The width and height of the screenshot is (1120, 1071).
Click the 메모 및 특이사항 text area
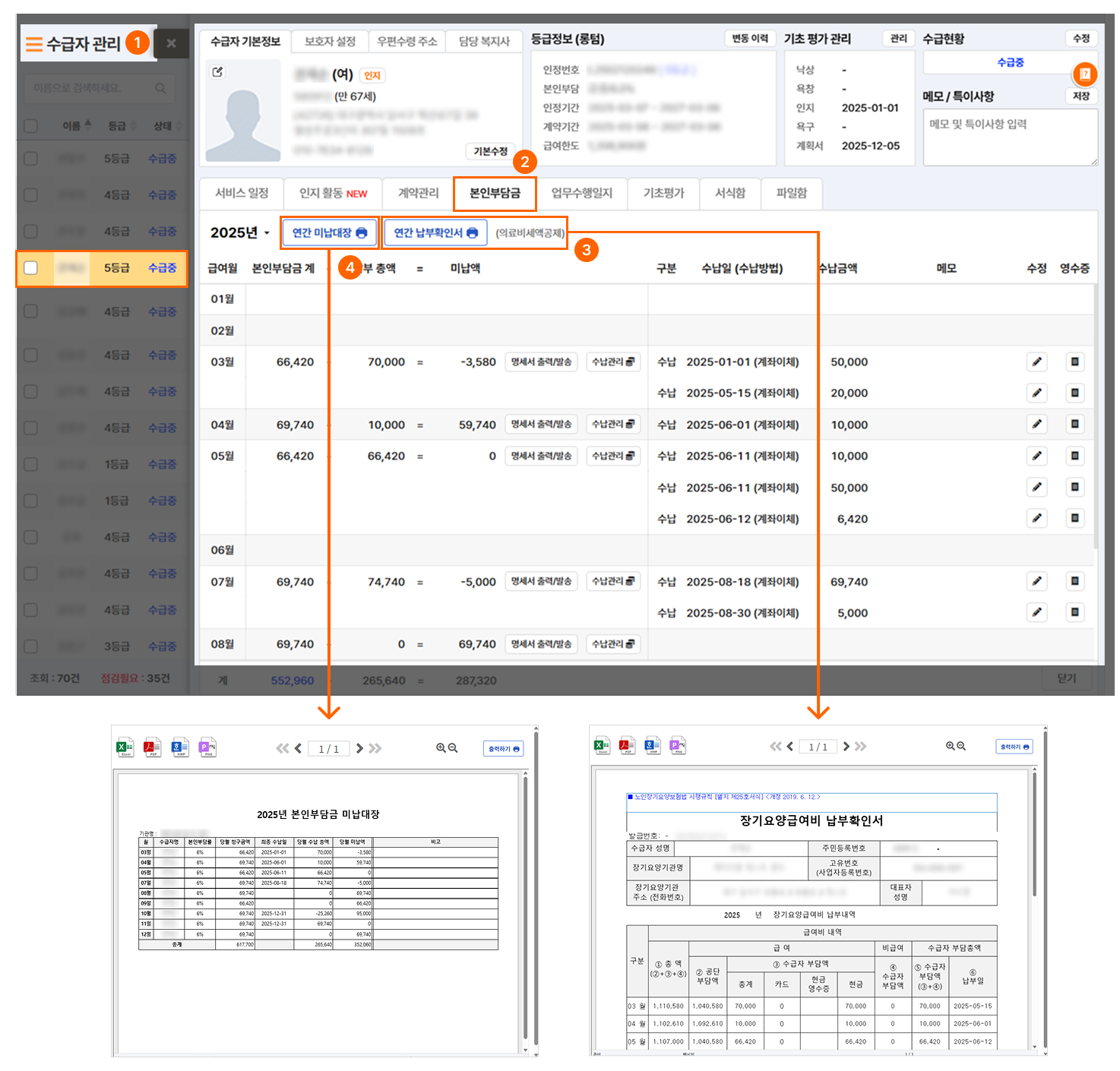pyautogui.click(x=1010, y=137)
